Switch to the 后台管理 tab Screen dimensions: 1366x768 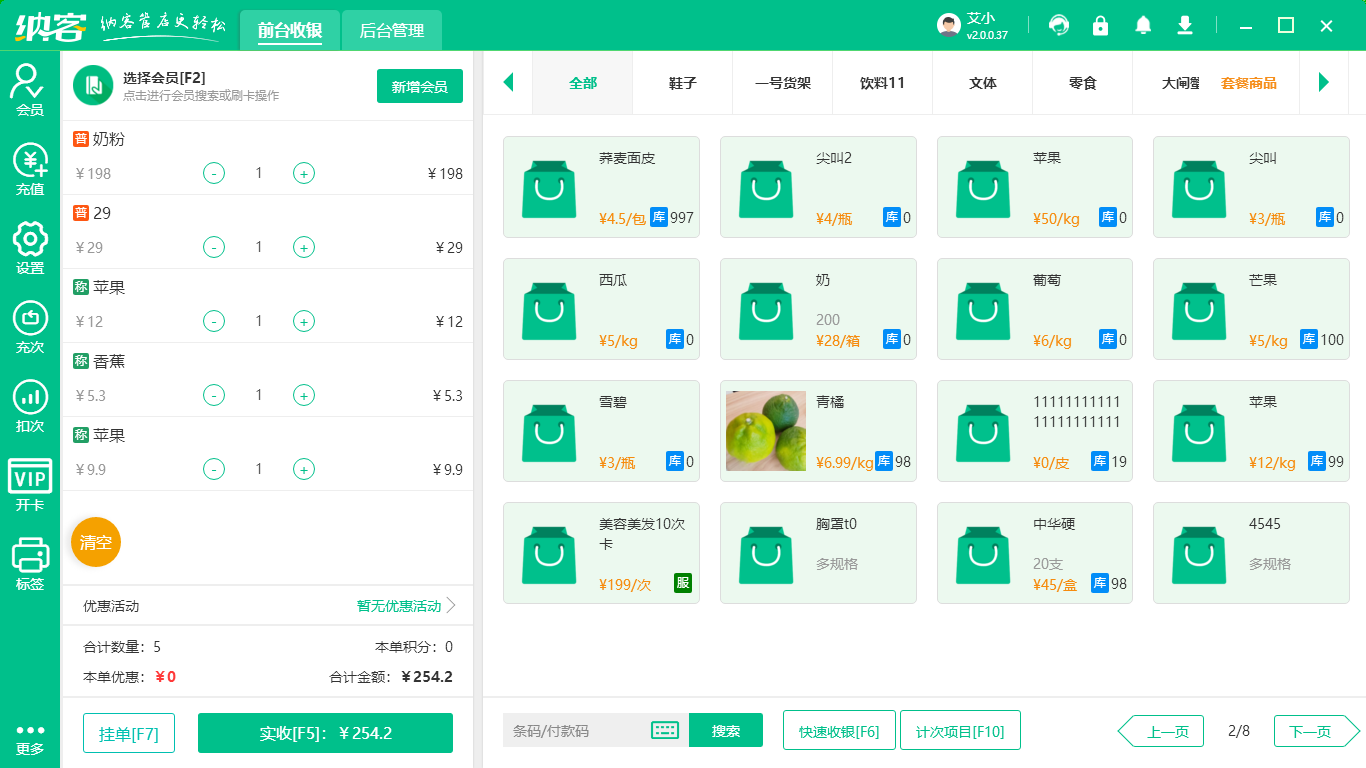pos(390,31)
